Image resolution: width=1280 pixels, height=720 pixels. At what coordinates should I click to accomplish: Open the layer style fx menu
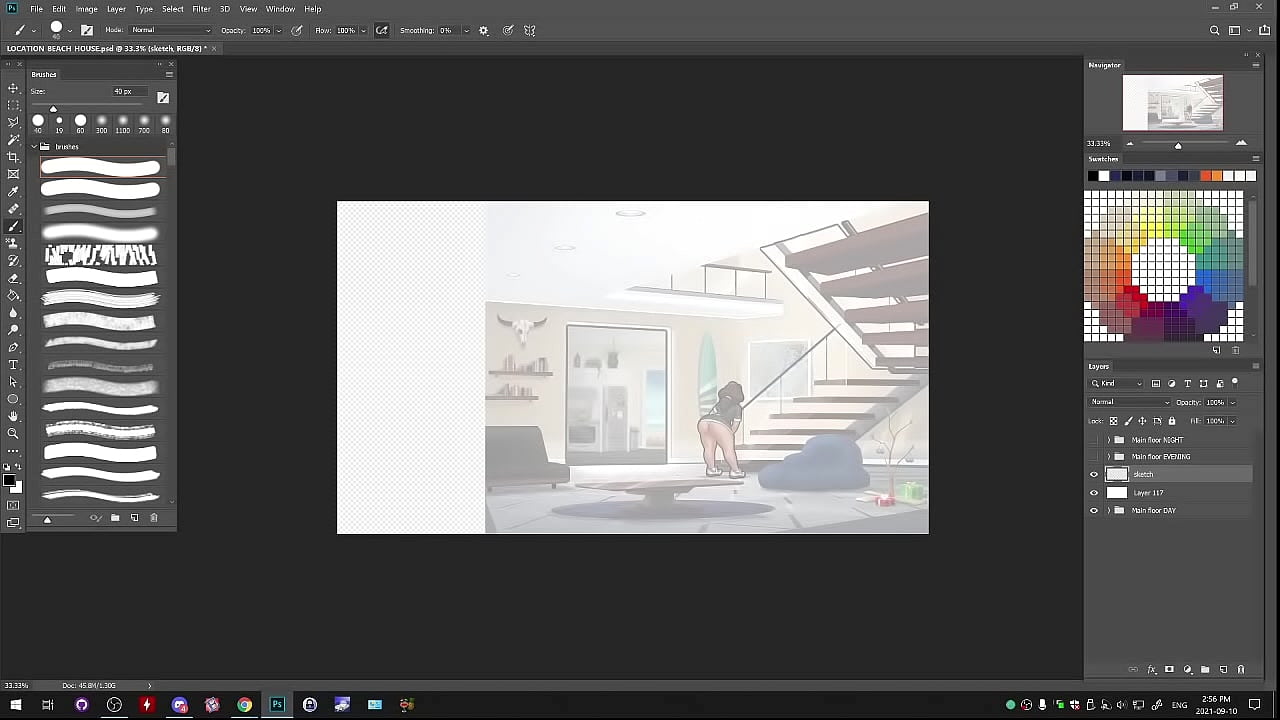coord(1151,669)
